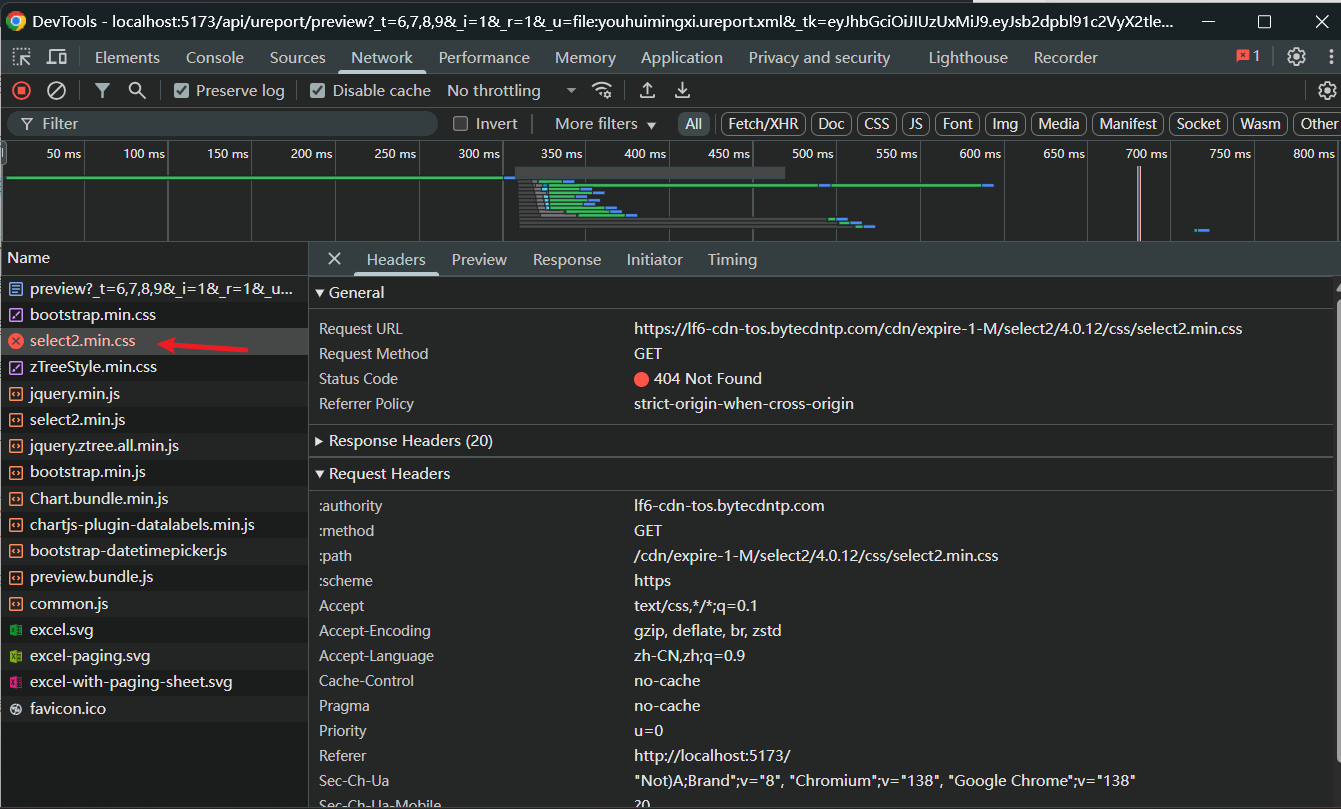This screenshot has width=1341, height=809.
Task: Show All request types
Action: click(x=694, y=124)
